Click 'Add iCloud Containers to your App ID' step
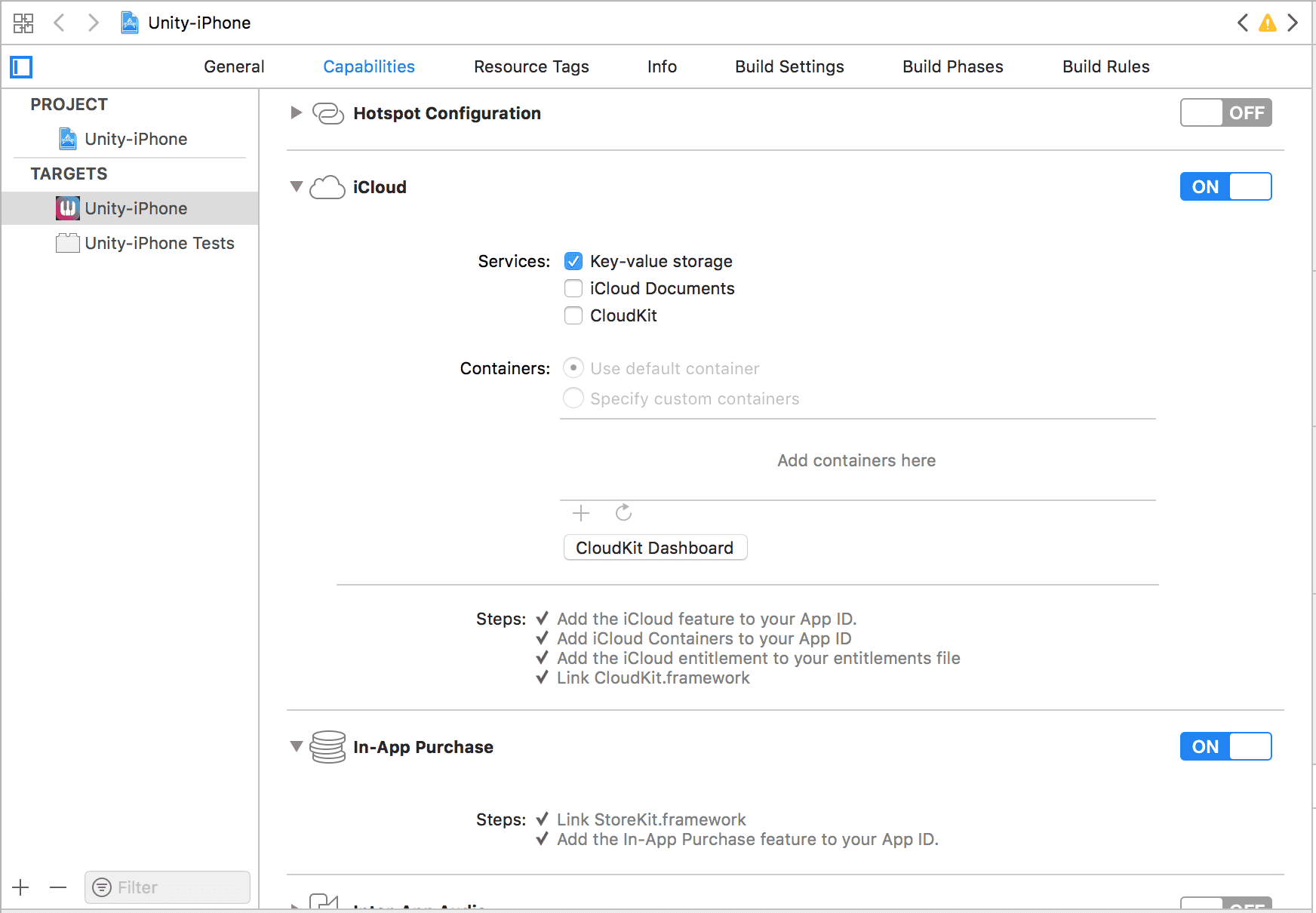Image resolution: width=1316 pixels, height=913 pixels. [704, 638]
